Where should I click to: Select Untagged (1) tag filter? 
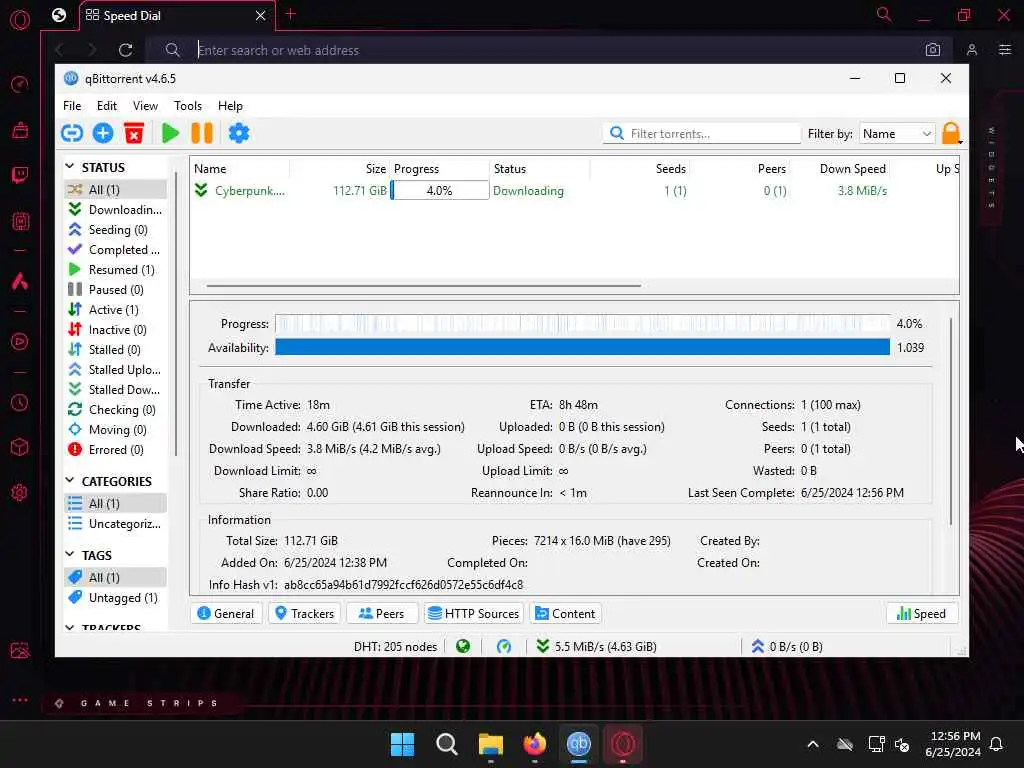click(116, 598)
